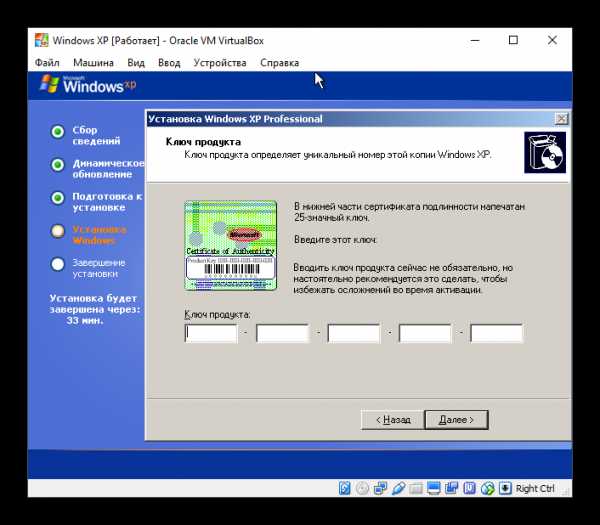Click the keyboard capture arrow beside Right Ctrl
The image size is (600, 525).
(x=504, y=488)
